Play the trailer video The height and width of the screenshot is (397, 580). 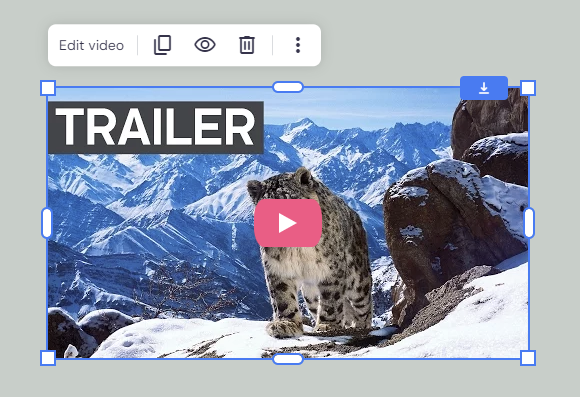[x=288, y=223]
